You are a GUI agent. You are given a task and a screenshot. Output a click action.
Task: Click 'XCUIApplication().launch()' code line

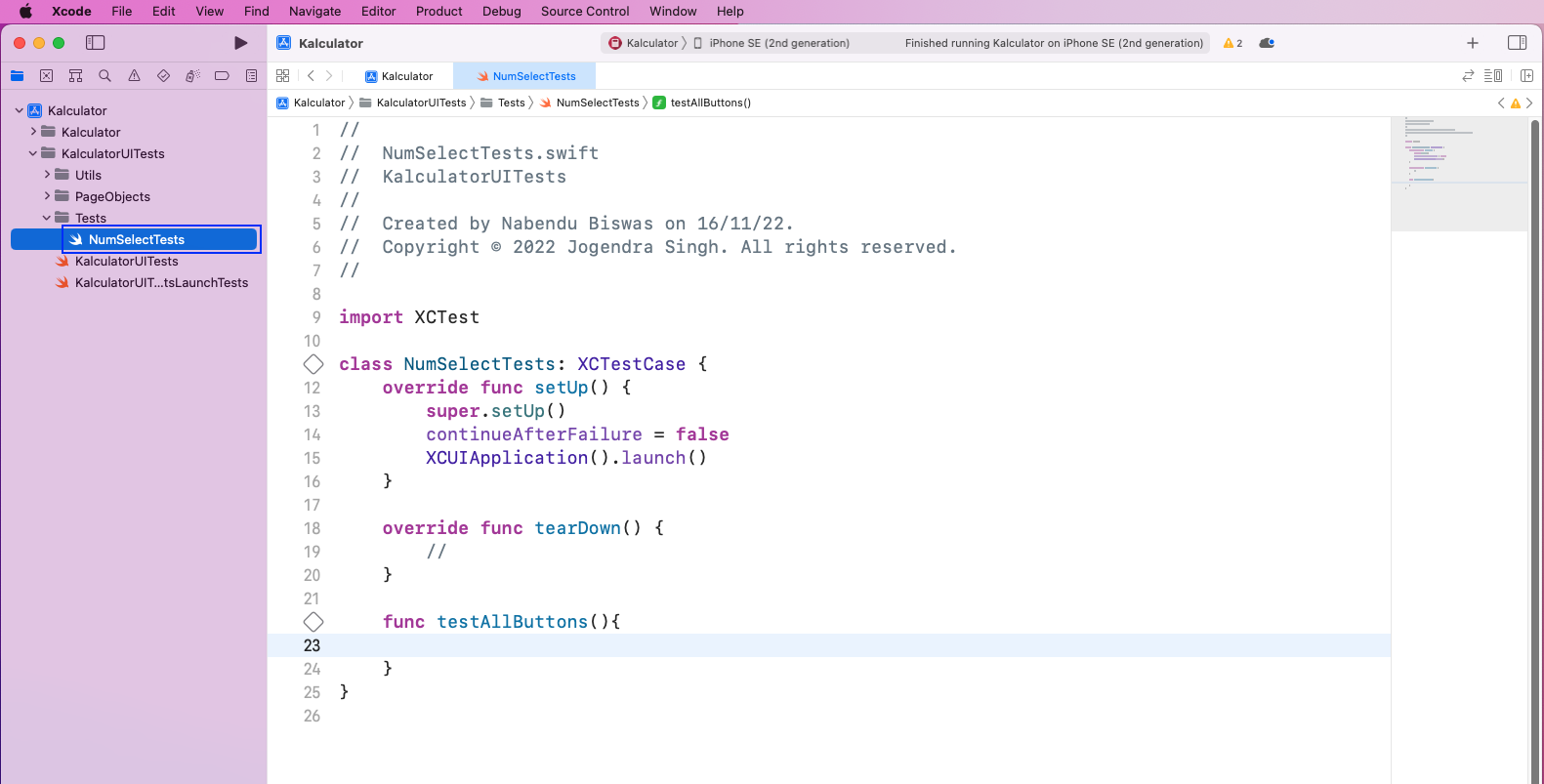(x=566, y=458)
